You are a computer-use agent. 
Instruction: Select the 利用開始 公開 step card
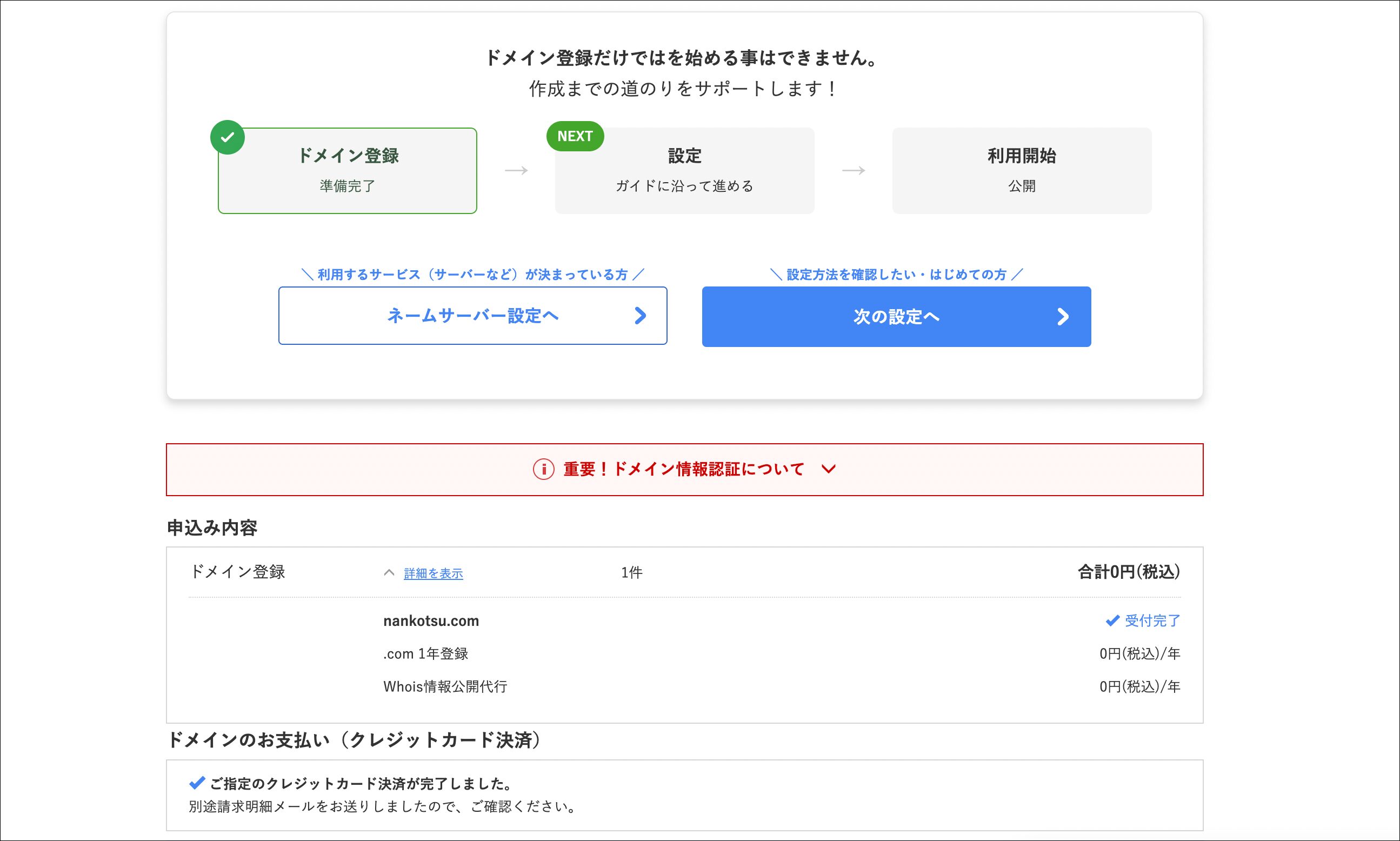click(x=1022, y=171)
